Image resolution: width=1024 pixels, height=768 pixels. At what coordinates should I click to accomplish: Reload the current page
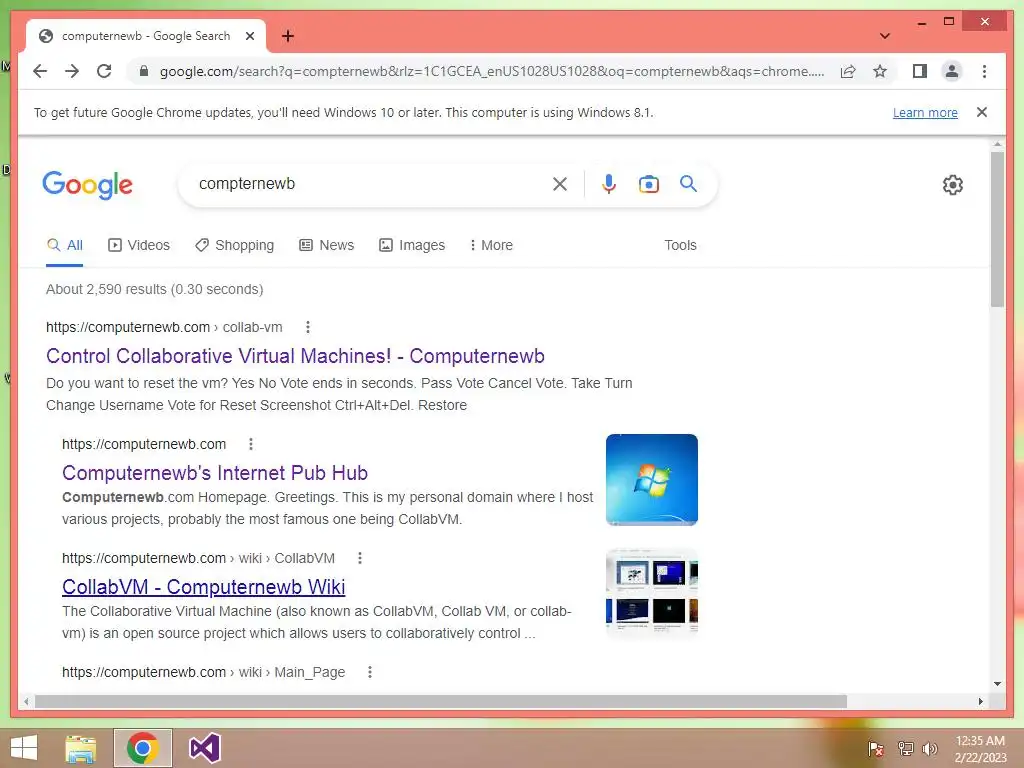click(x=104, y=71)
